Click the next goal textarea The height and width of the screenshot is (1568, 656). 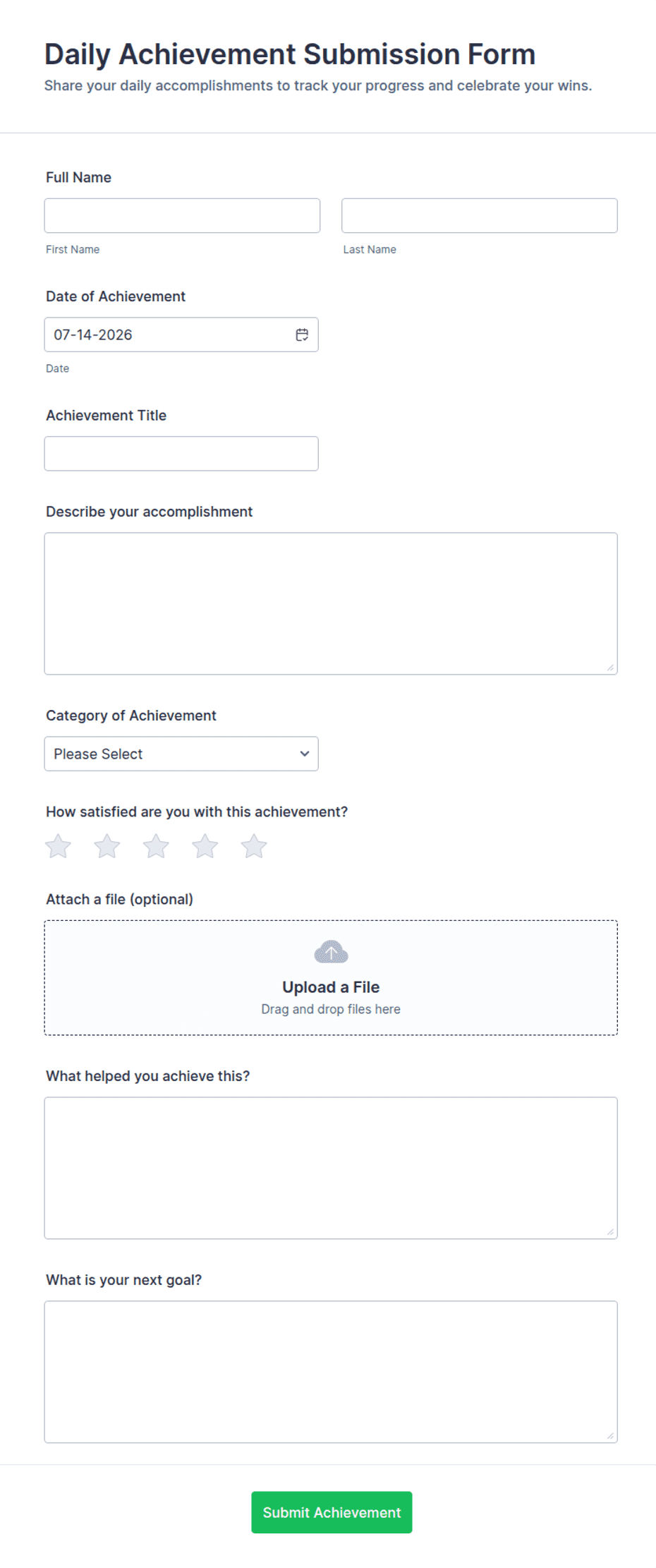[331, 1372]
